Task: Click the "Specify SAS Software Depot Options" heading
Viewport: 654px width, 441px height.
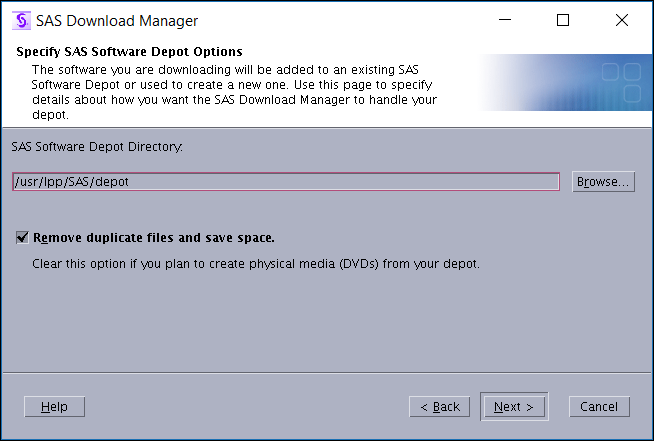Action: tap(130, 51)
